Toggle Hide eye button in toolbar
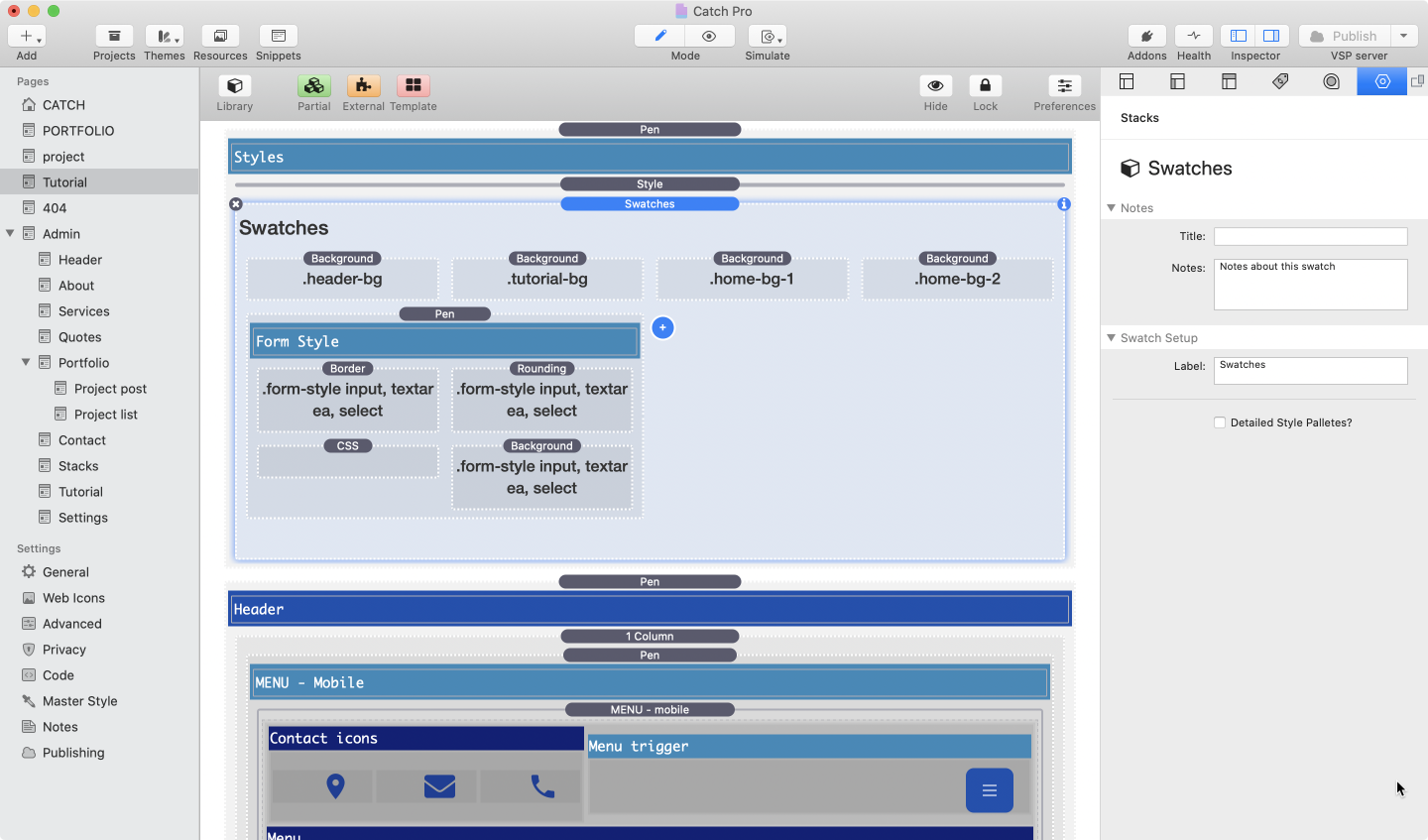Screen dimensions: 1428x840 coord(935,86)
